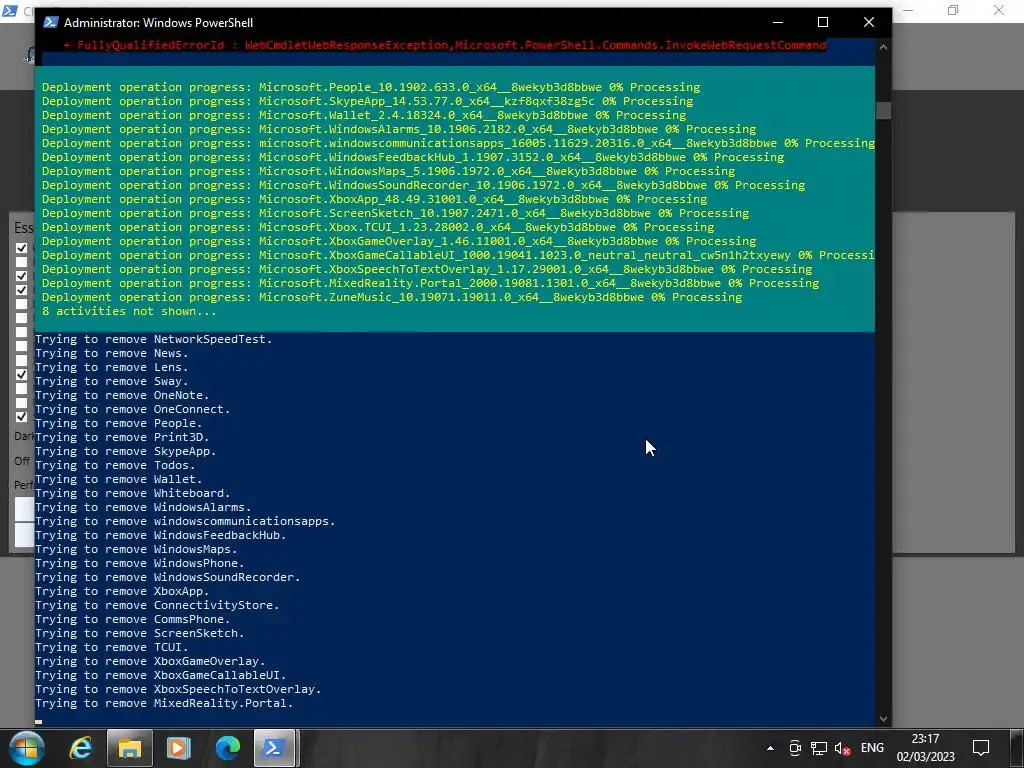This screenshot has height=768, width=1024.
Task: Click 'Trying to remove OneNote.' line
Action: [122, 396]
